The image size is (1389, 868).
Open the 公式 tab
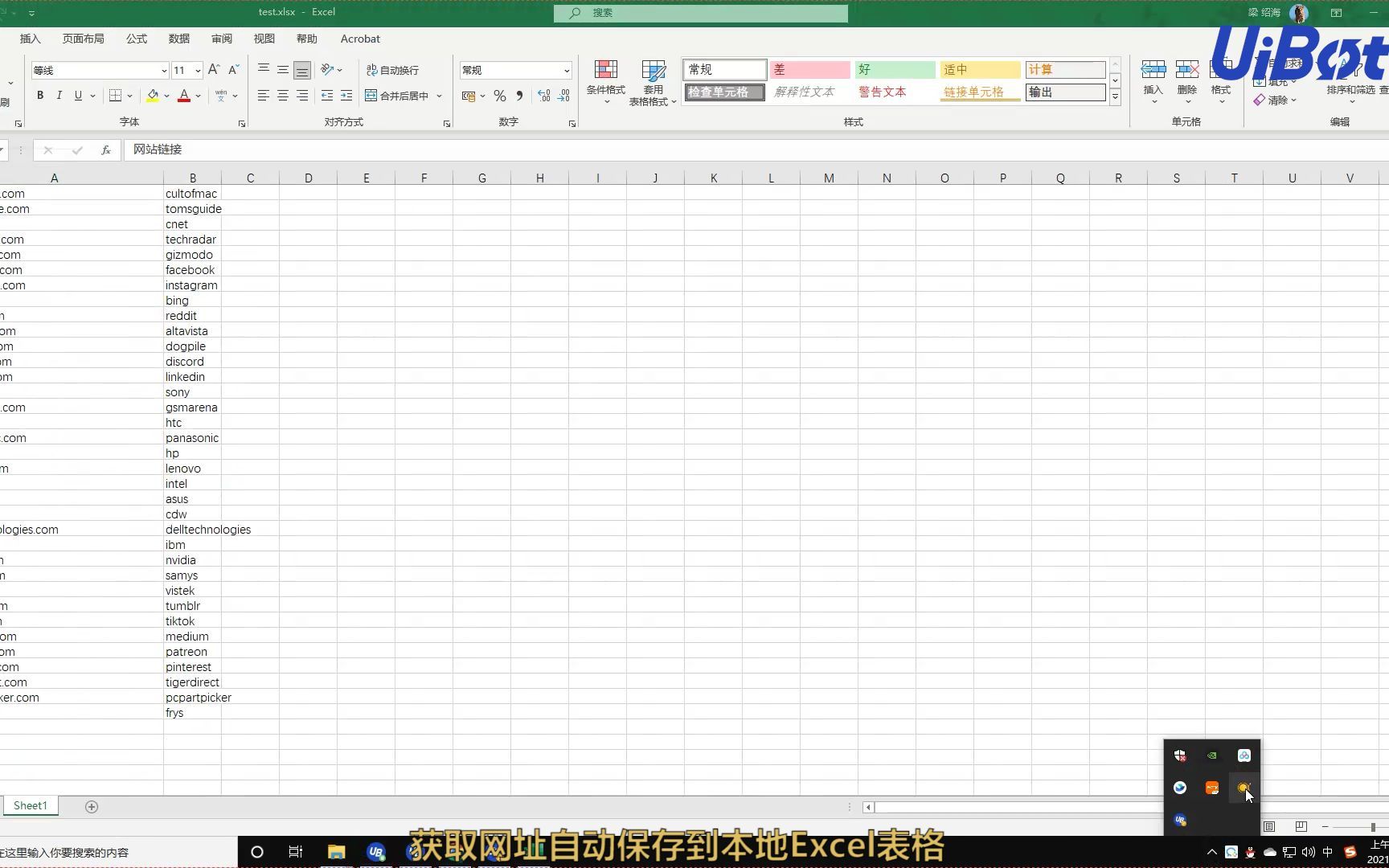click(137, 39)
